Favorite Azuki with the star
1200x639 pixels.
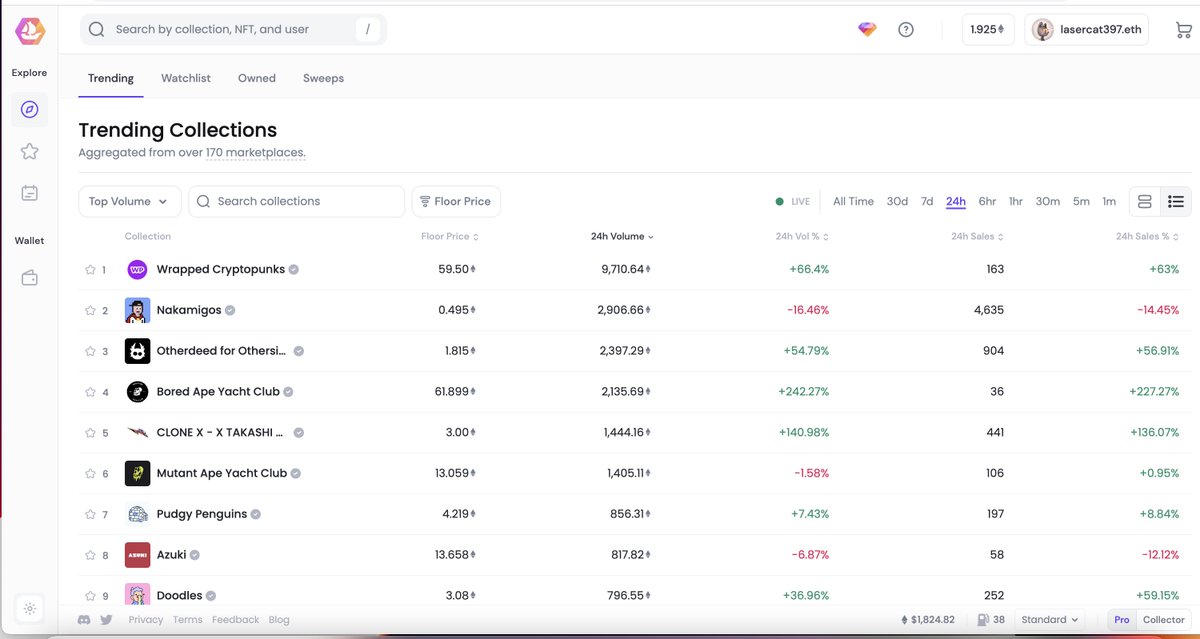click(90, 556)
